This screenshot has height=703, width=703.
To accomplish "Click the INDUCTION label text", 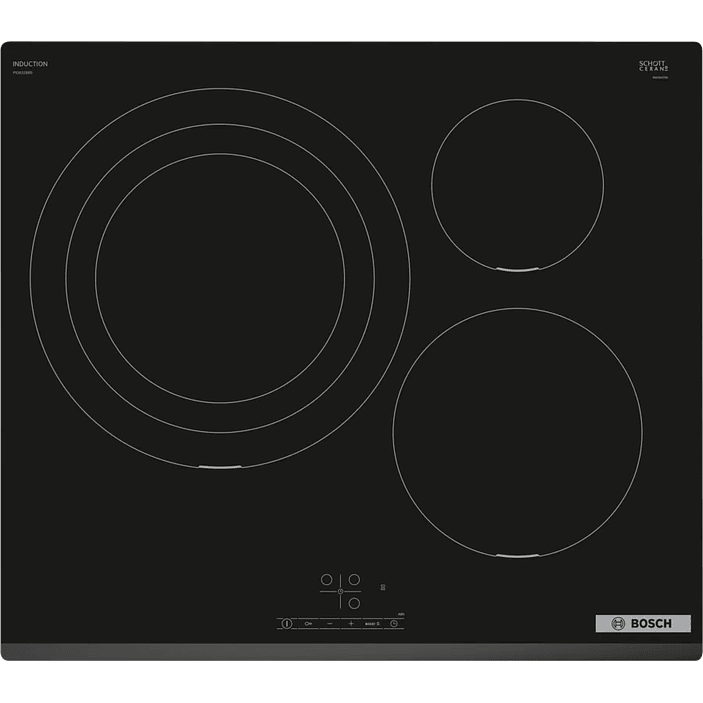I will click(32, 64).
